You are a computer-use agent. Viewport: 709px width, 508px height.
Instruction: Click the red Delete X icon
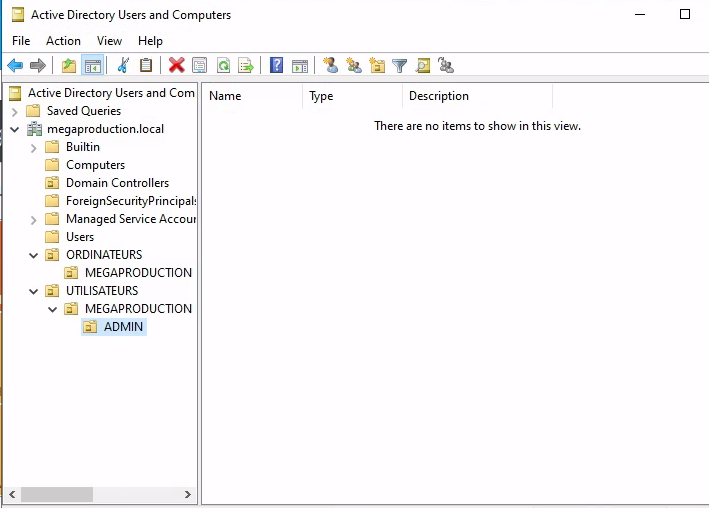tap(177, 66)
